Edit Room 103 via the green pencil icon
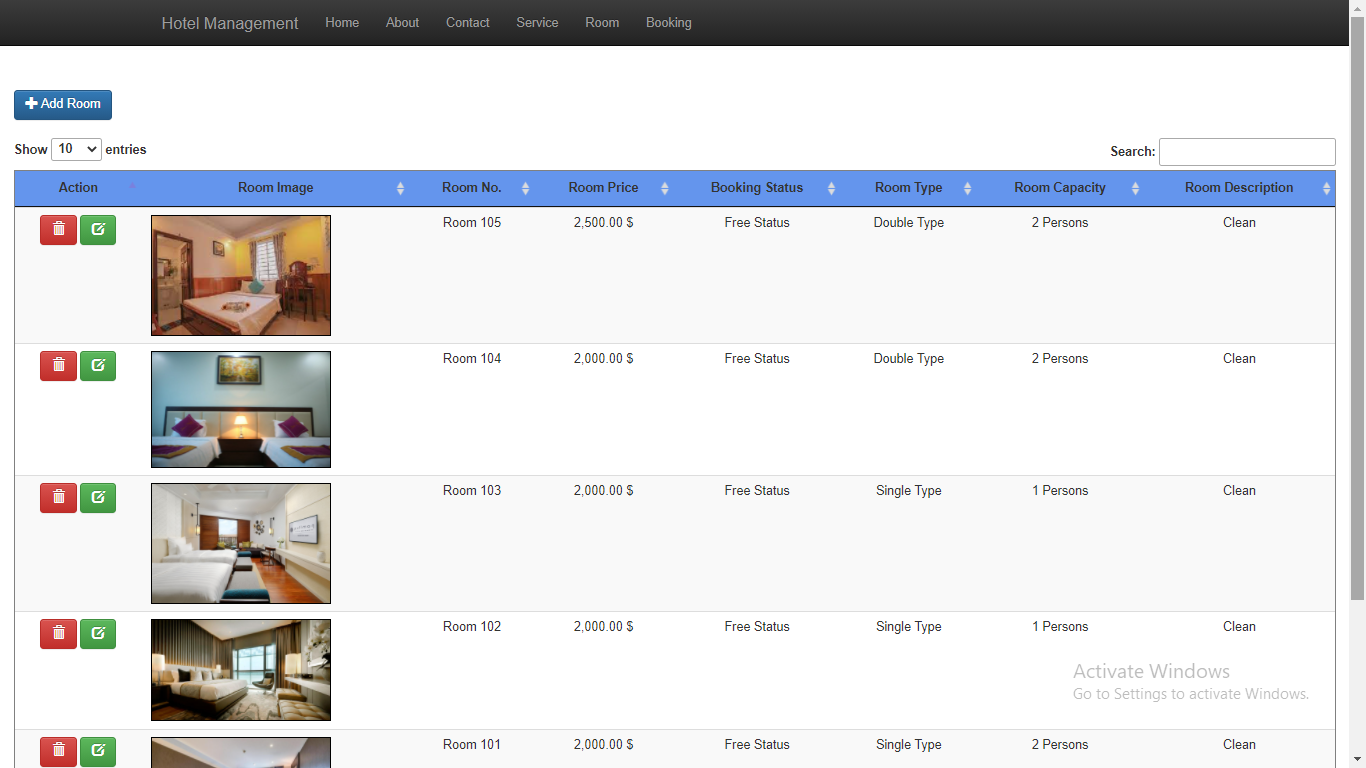The width and height of the screenshot is (1366, 768). 97,497
